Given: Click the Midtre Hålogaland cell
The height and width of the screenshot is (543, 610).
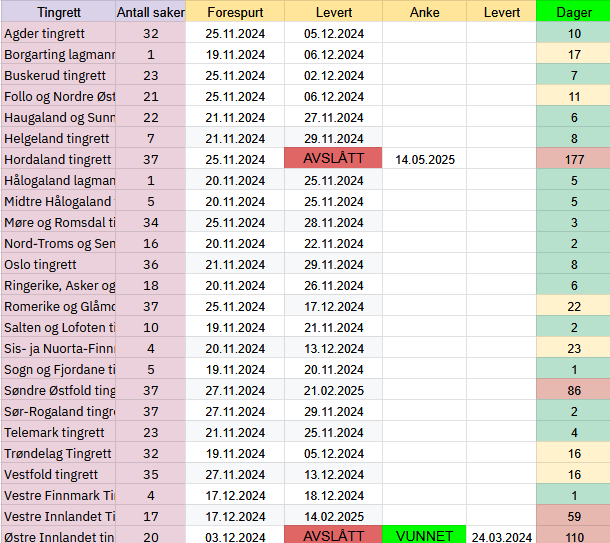Looking at the screenshot, I should (58, 201).
